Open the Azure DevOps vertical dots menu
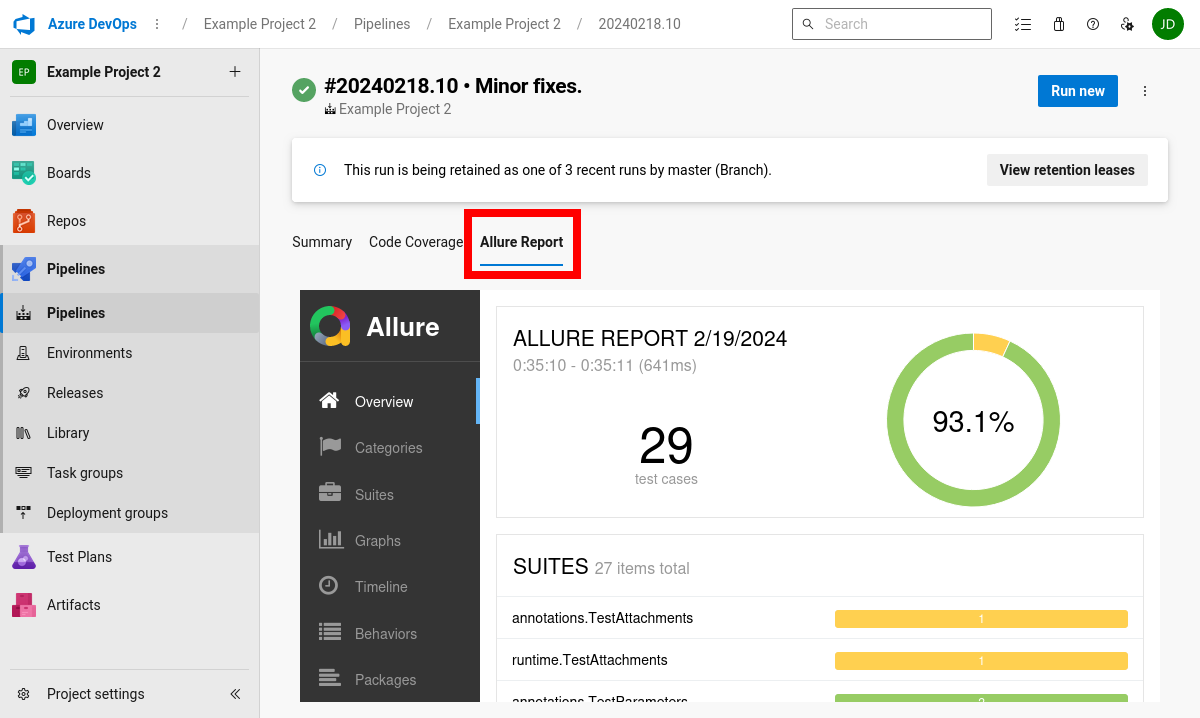The image size is (1200, 718). pos(157,23)
